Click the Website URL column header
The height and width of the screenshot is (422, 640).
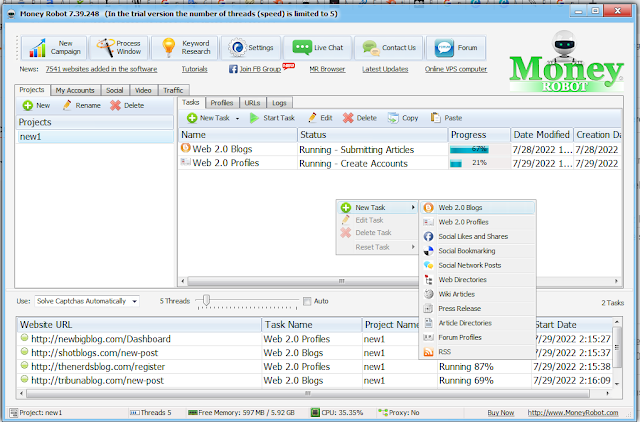pyautogui.click(x=140, y=325)
